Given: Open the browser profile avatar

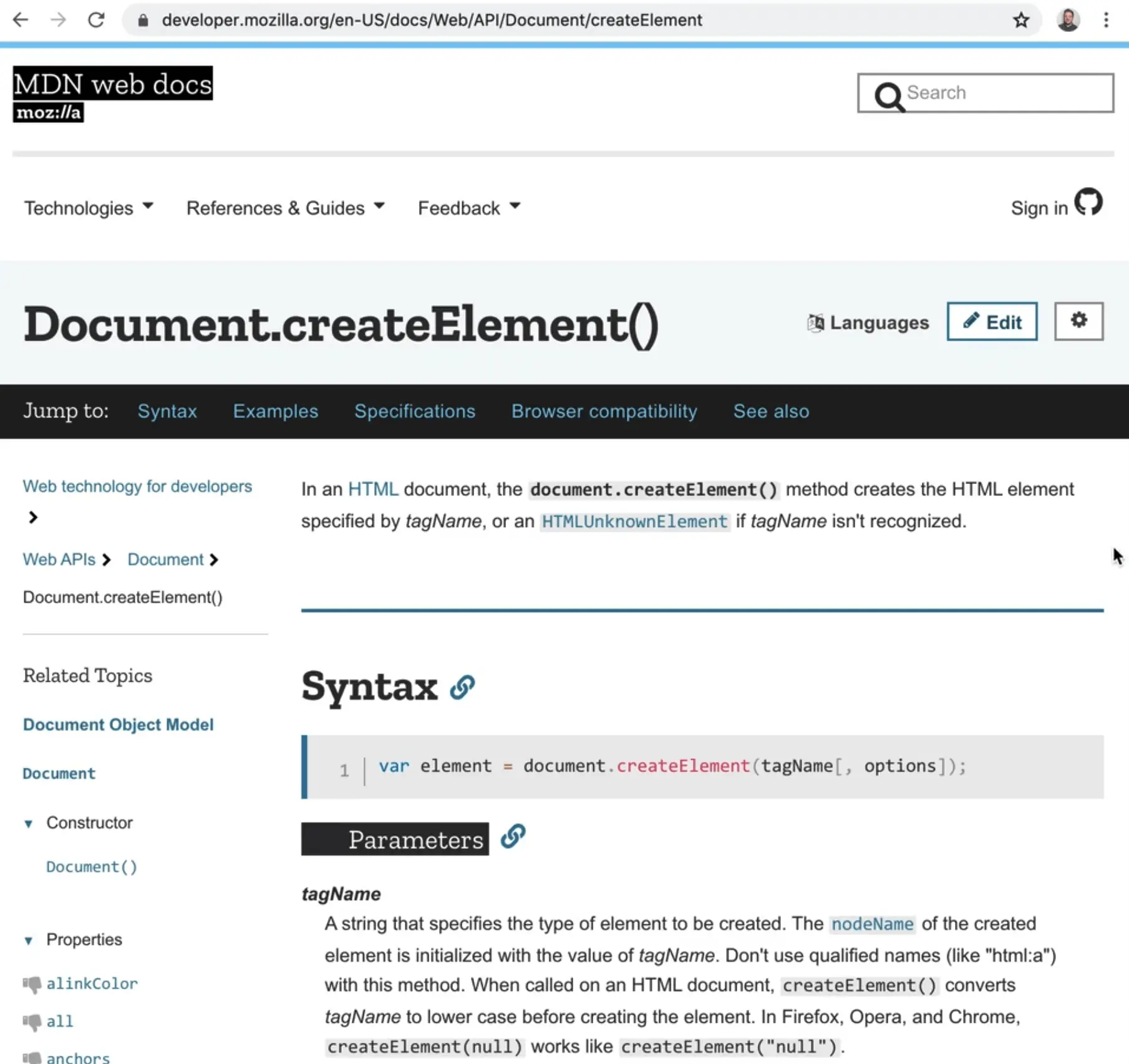Looking at the screenshot, I should point(1068,19).
